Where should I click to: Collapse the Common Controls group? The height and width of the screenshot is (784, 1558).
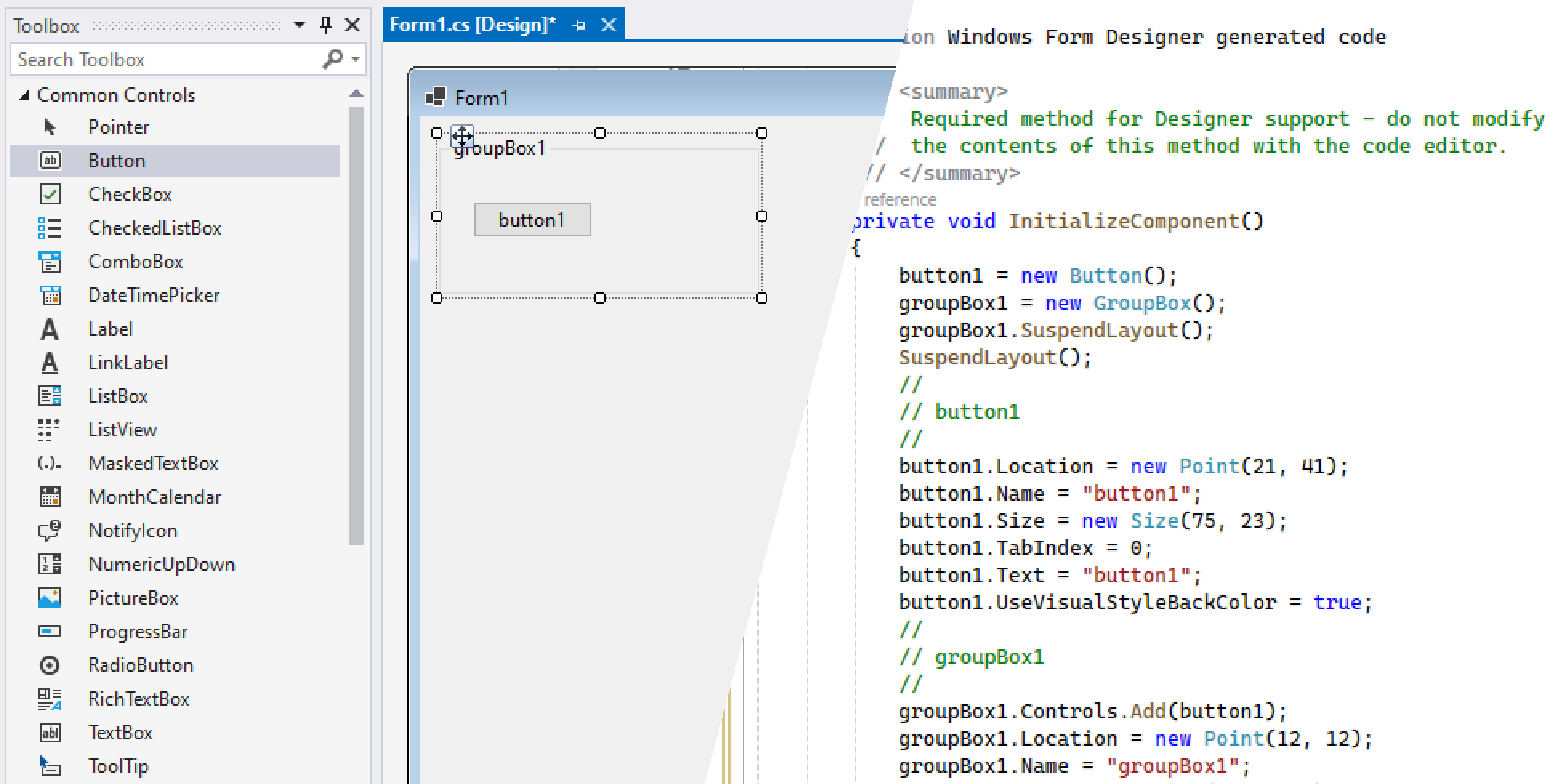click(x=25, y=94)
